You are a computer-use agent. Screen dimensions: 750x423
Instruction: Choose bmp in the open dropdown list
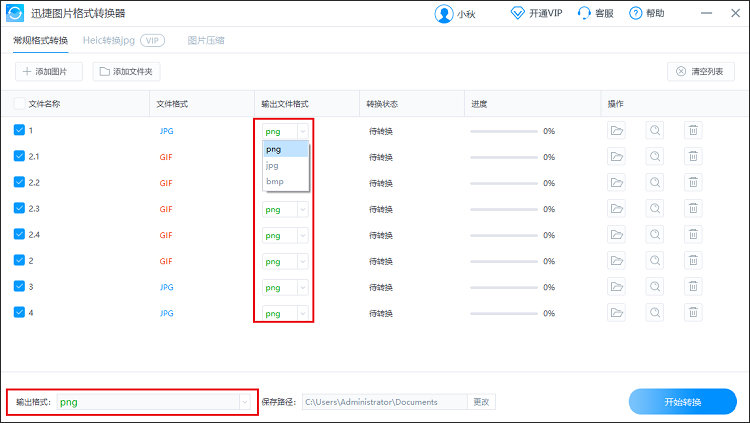click(286, 181)
